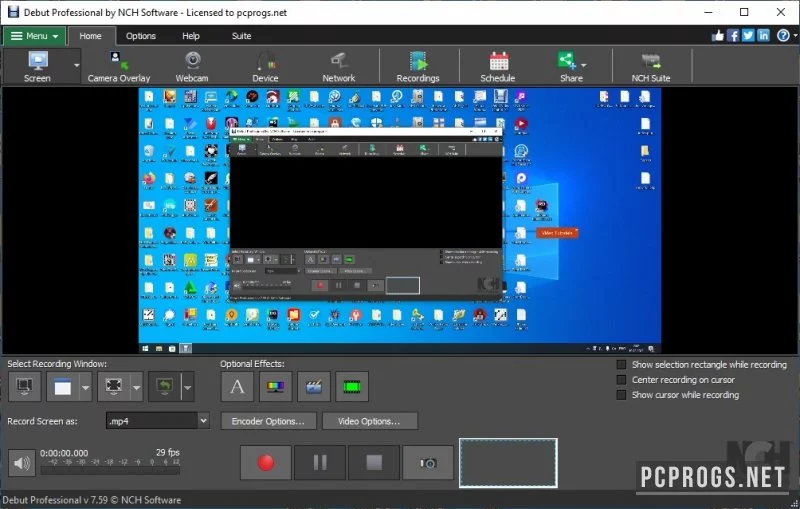
Task: Select full screen recording window button
Action: pos(24,387)
